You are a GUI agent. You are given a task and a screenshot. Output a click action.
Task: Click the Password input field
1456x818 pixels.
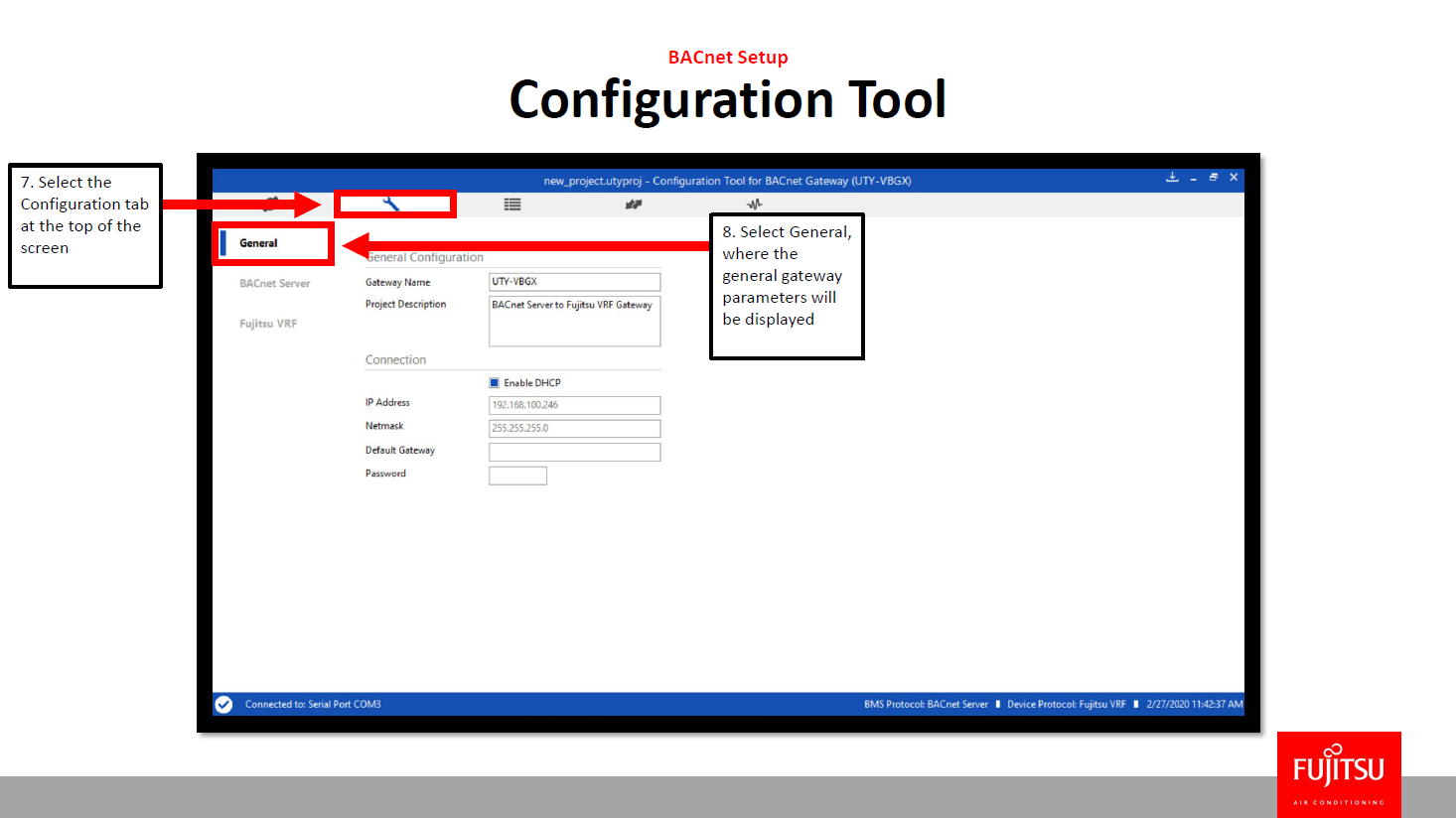point(518,477)
